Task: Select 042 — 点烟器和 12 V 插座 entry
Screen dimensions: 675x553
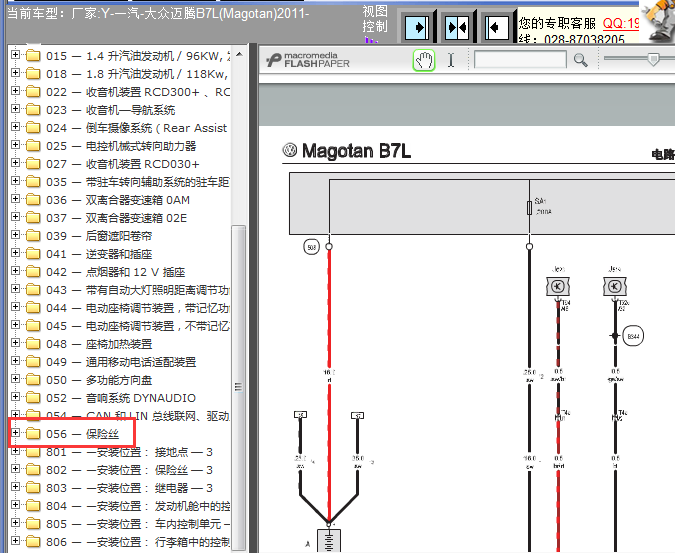Action: 115,272
